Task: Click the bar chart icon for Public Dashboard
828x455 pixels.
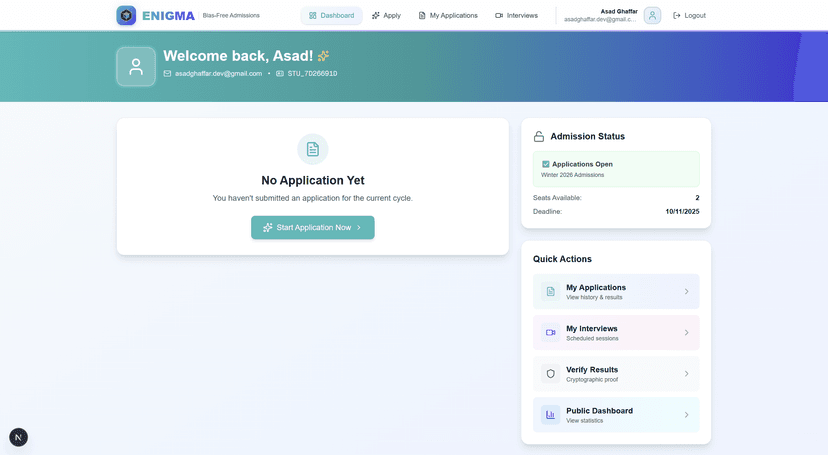Action: pyautogui.click(x=550, y=414)
